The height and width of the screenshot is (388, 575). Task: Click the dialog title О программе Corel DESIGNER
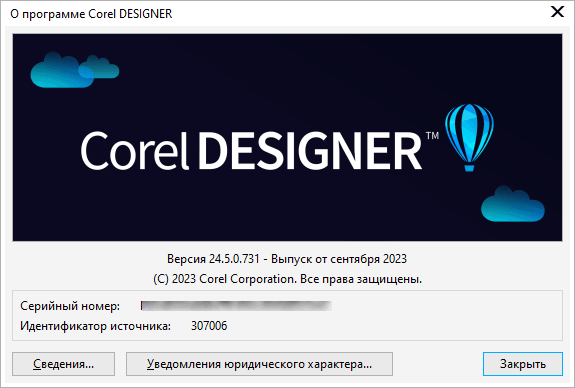click(91, 14)
